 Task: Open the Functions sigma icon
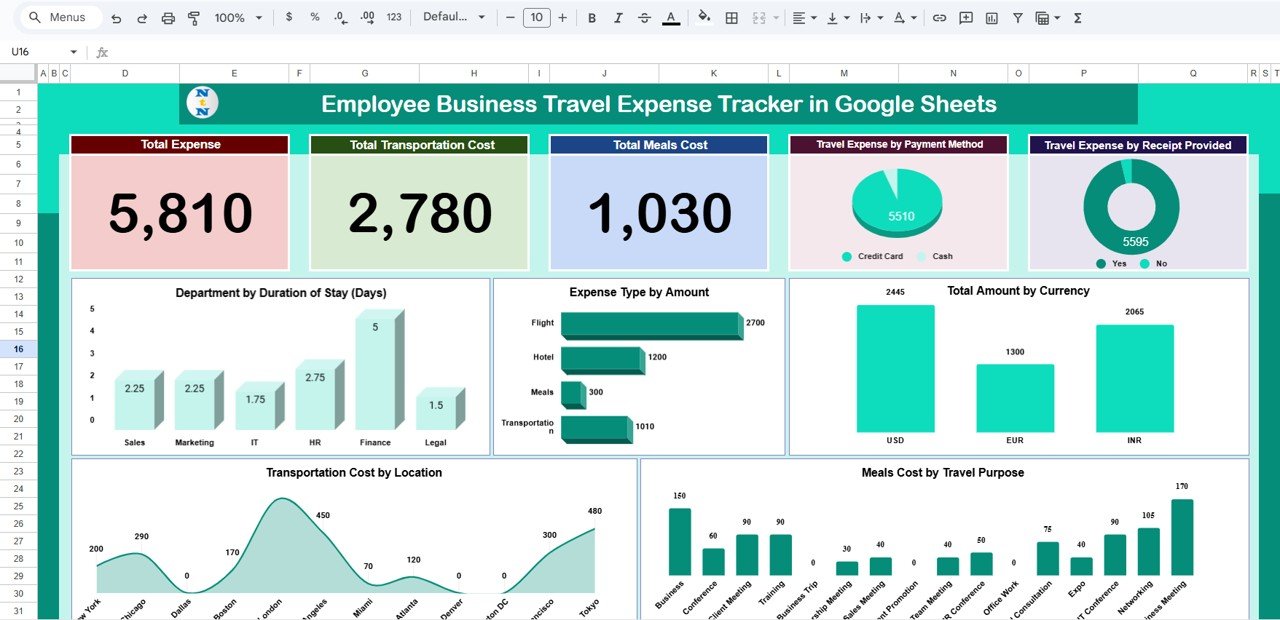1078,18
